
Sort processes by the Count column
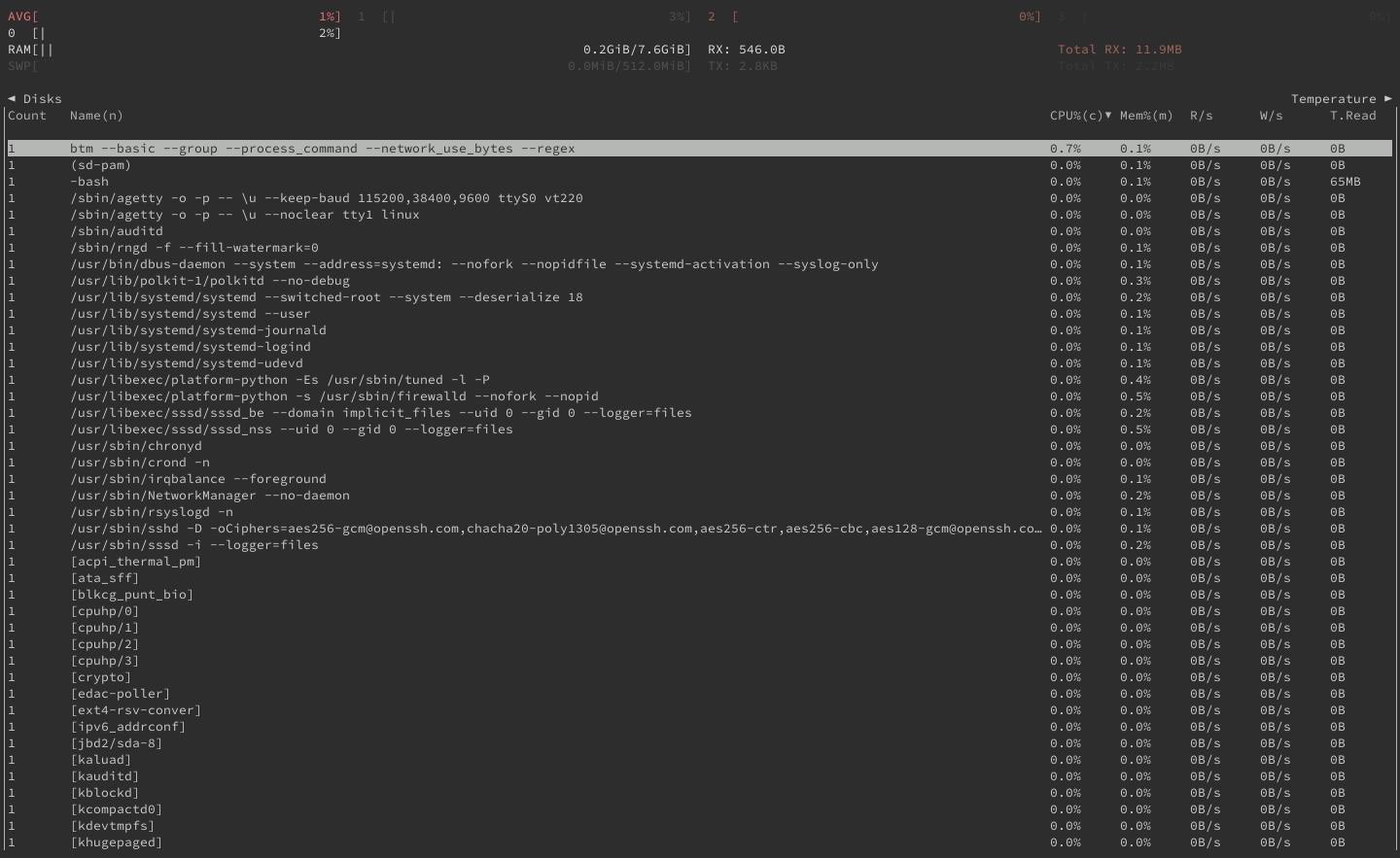(27, 115)
